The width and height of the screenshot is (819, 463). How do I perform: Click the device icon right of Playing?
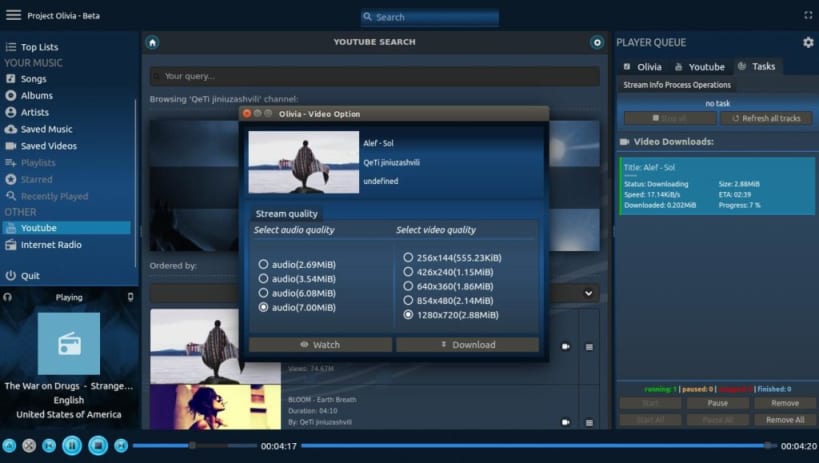click(x=130, y=297)
